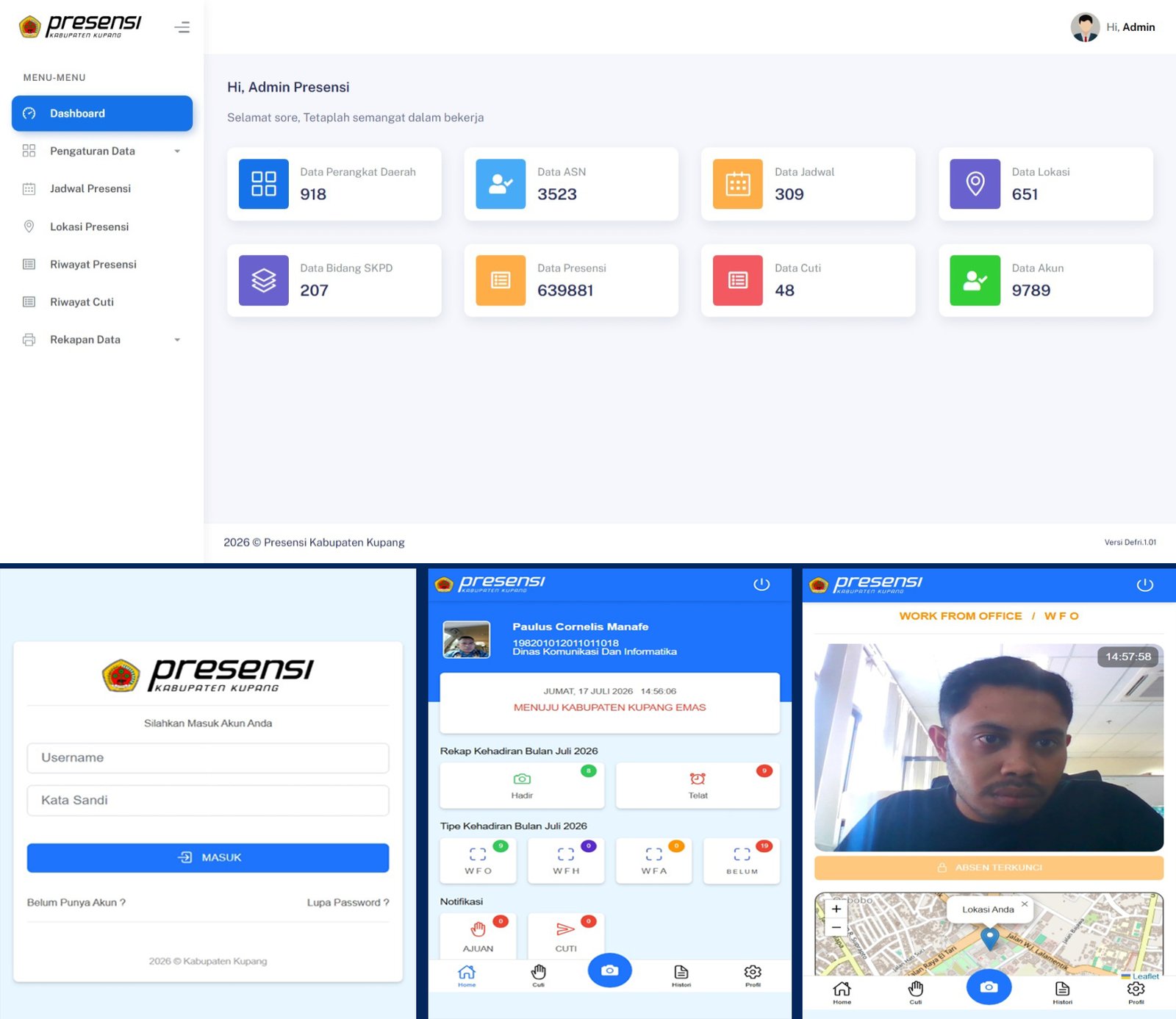1176x1019 pixels.
Task: Click the Pengaturan Data grid icon
Action: point(29,151)
